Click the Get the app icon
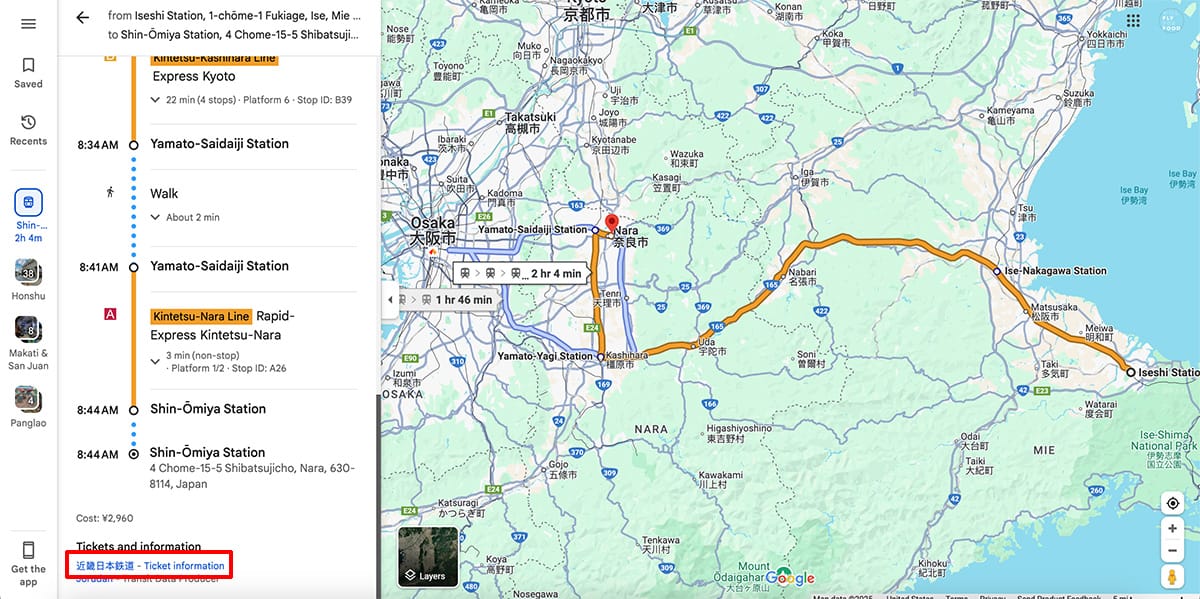This screenshot has height=599, width=1200. [x=28, y=551]
